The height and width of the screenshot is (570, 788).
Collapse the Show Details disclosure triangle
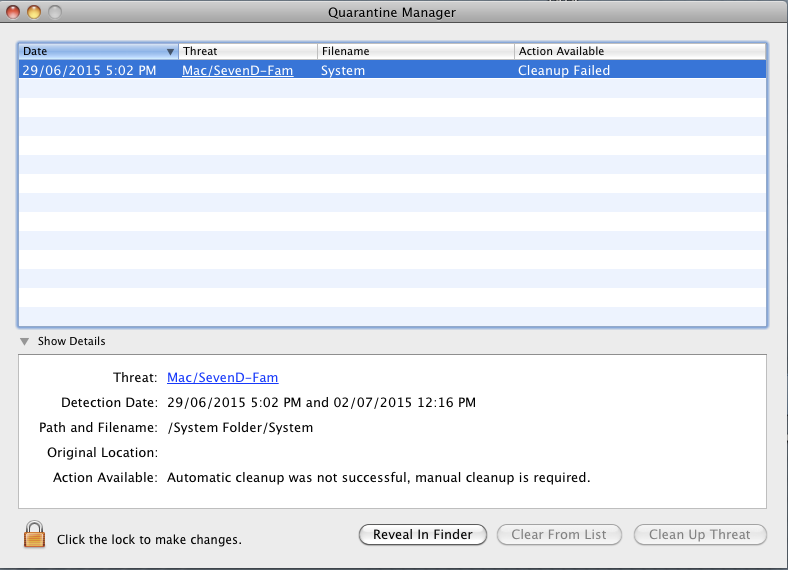tap(24, 341)
